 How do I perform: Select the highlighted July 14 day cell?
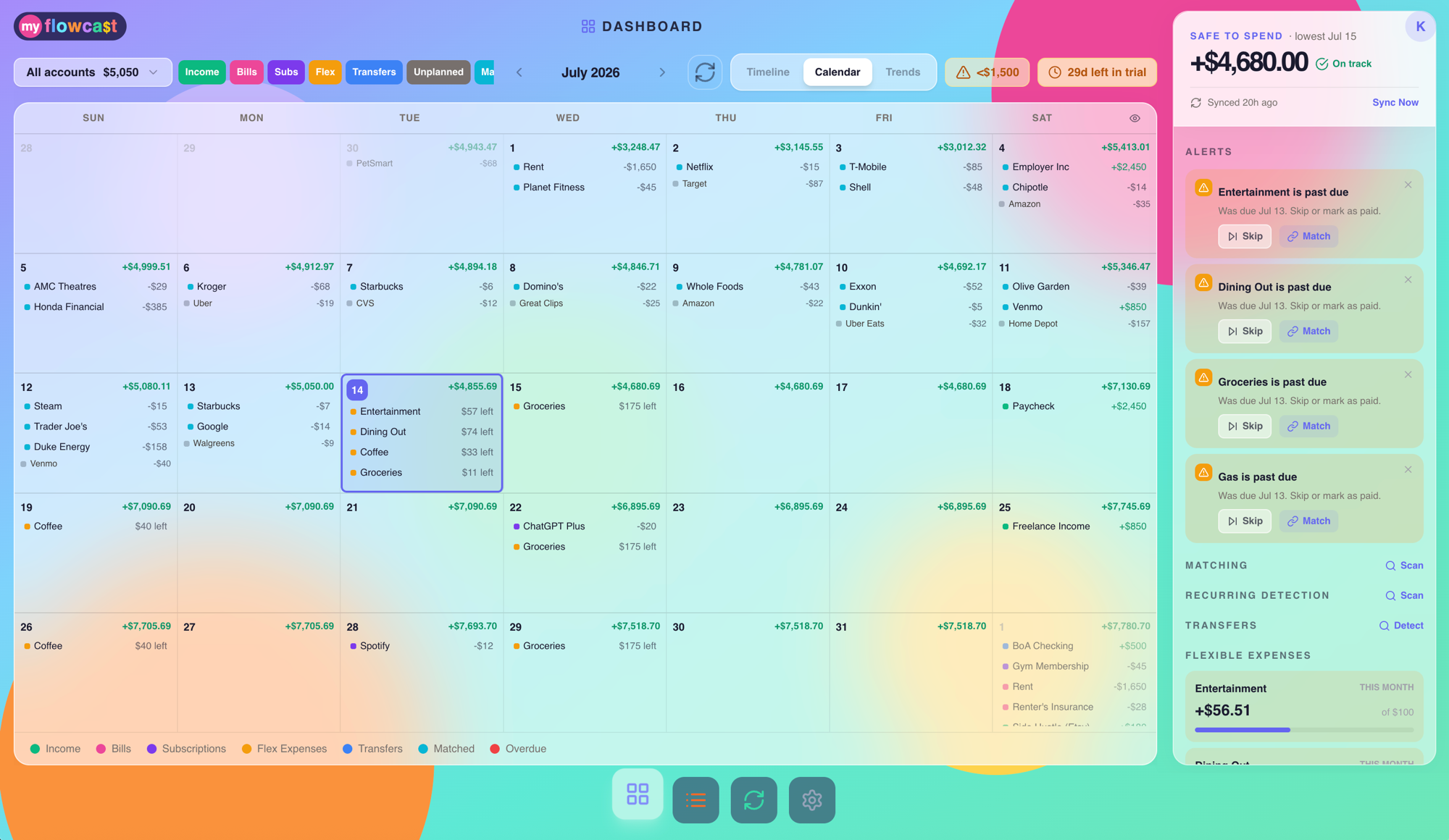click(422, 433)
